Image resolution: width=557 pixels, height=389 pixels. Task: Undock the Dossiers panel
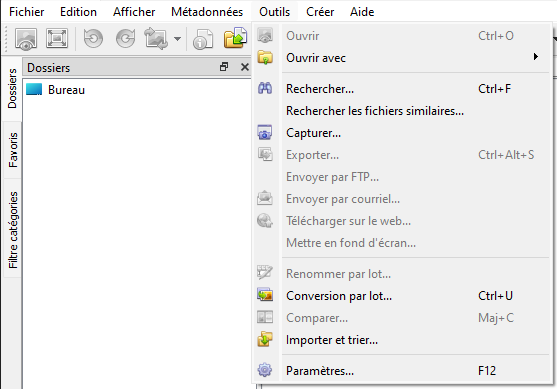pyautogui.click(x=224, y=67)
